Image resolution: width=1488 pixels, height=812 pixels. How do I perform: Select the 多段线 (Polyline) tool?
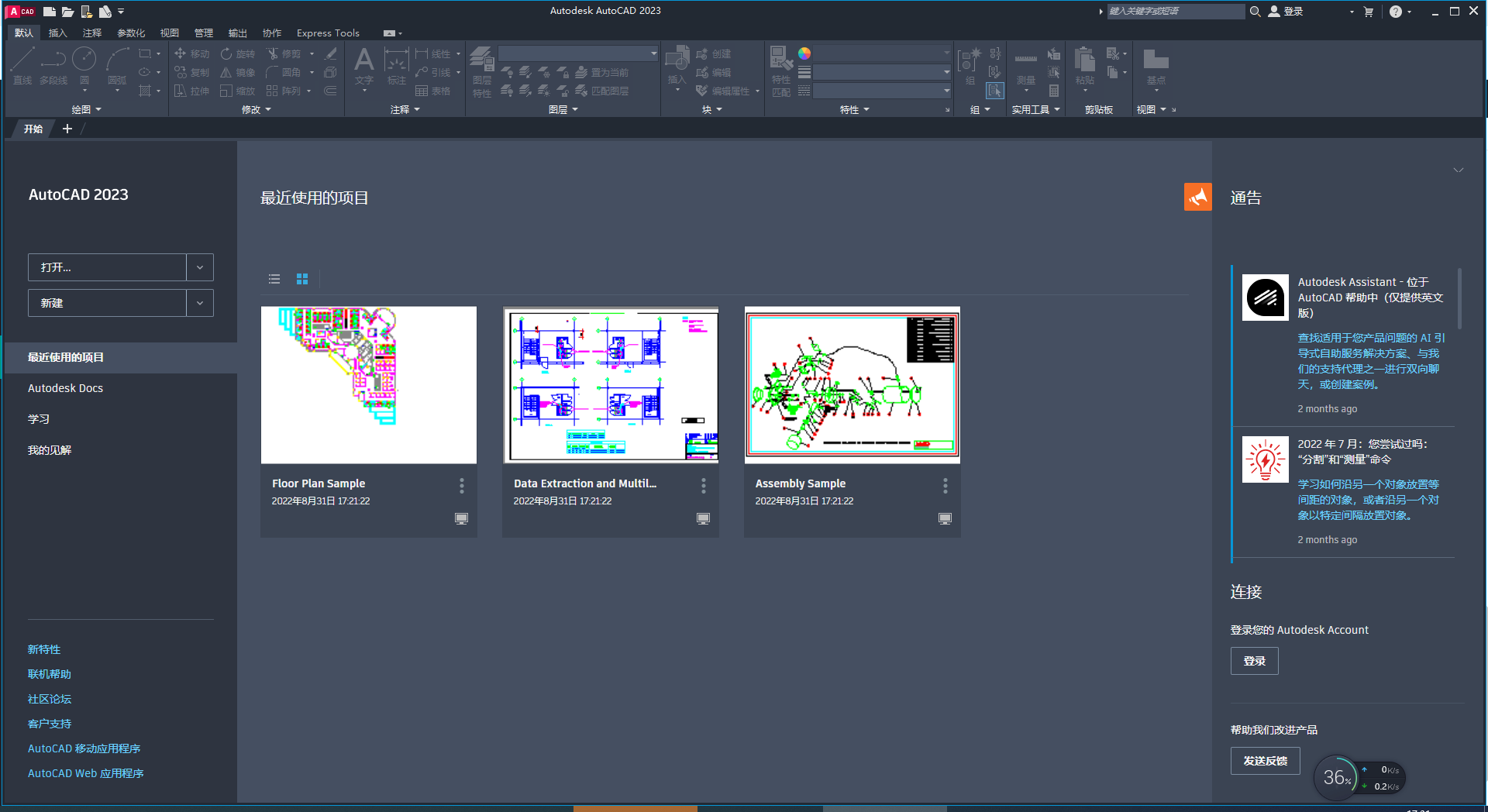pyautogui.click(x=53, y=66)
